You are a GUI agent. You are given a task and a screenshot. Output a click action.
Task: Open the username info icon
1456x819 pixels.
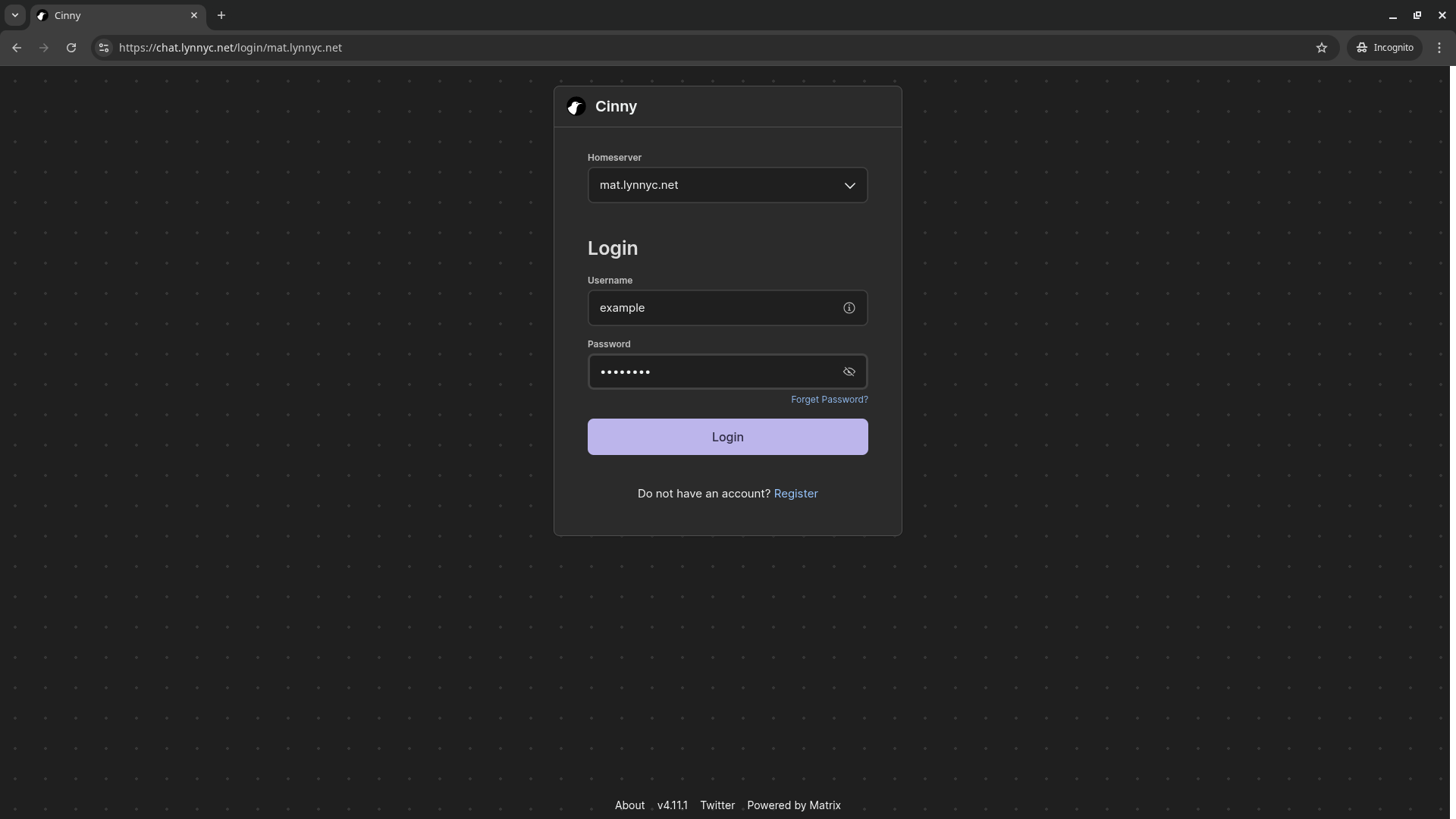849,308
